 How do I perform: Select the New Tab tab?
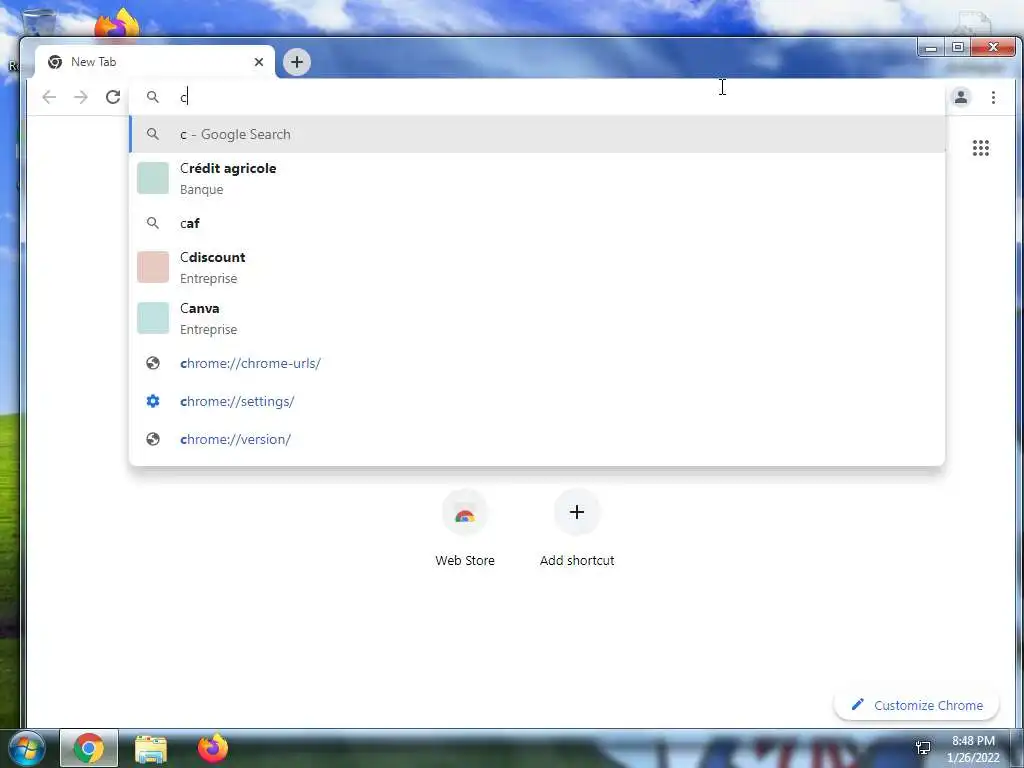tap(154, 62)
